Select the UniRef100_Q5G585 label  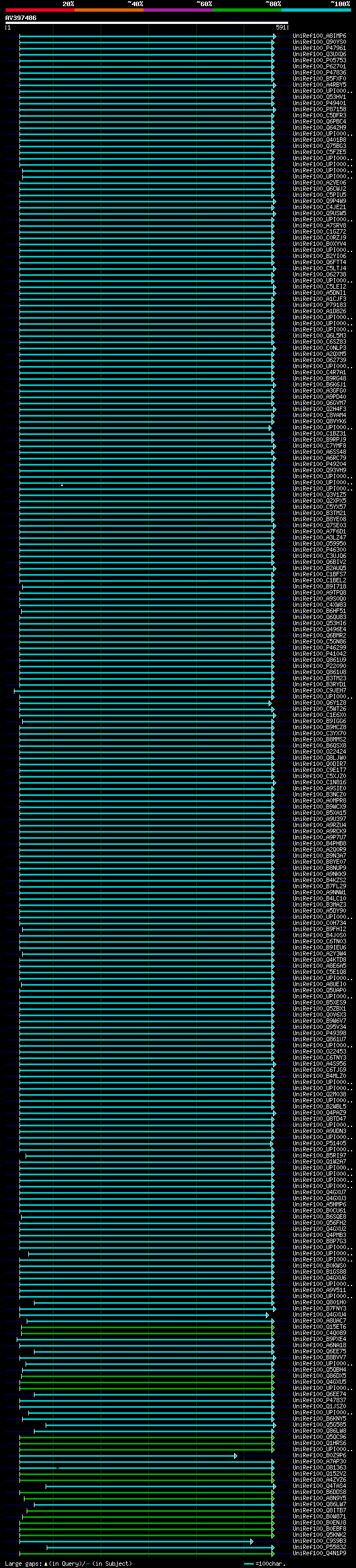pyautogui.click(x=319, y=1425)
